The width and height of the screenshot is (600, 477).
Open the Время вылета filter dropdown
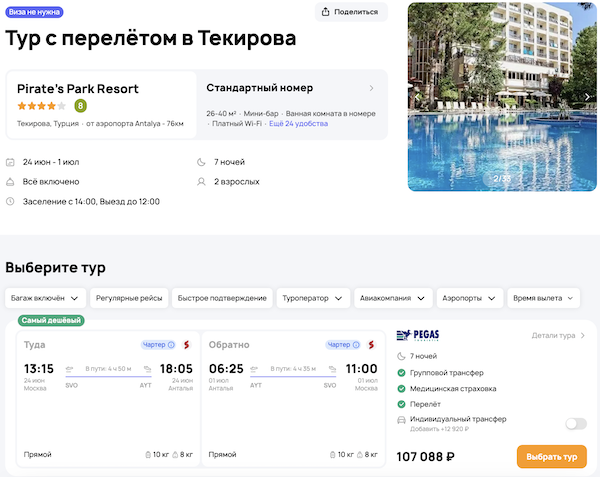pos(543,298)
